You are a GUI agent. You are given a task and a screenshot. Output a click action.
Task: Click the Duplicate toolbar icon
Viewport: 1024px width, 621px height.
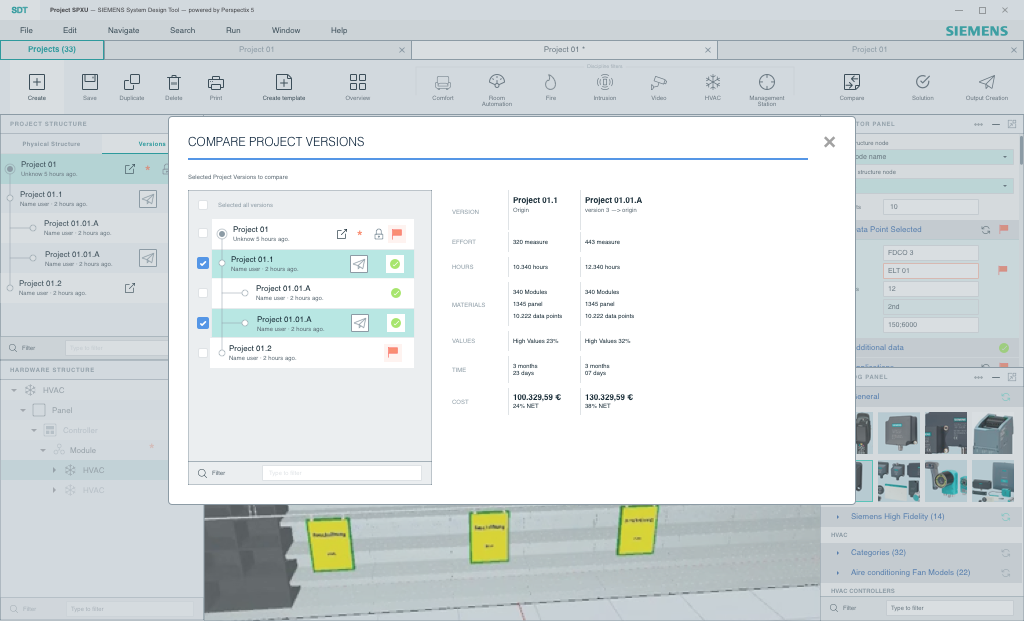(x=131, y=82)
